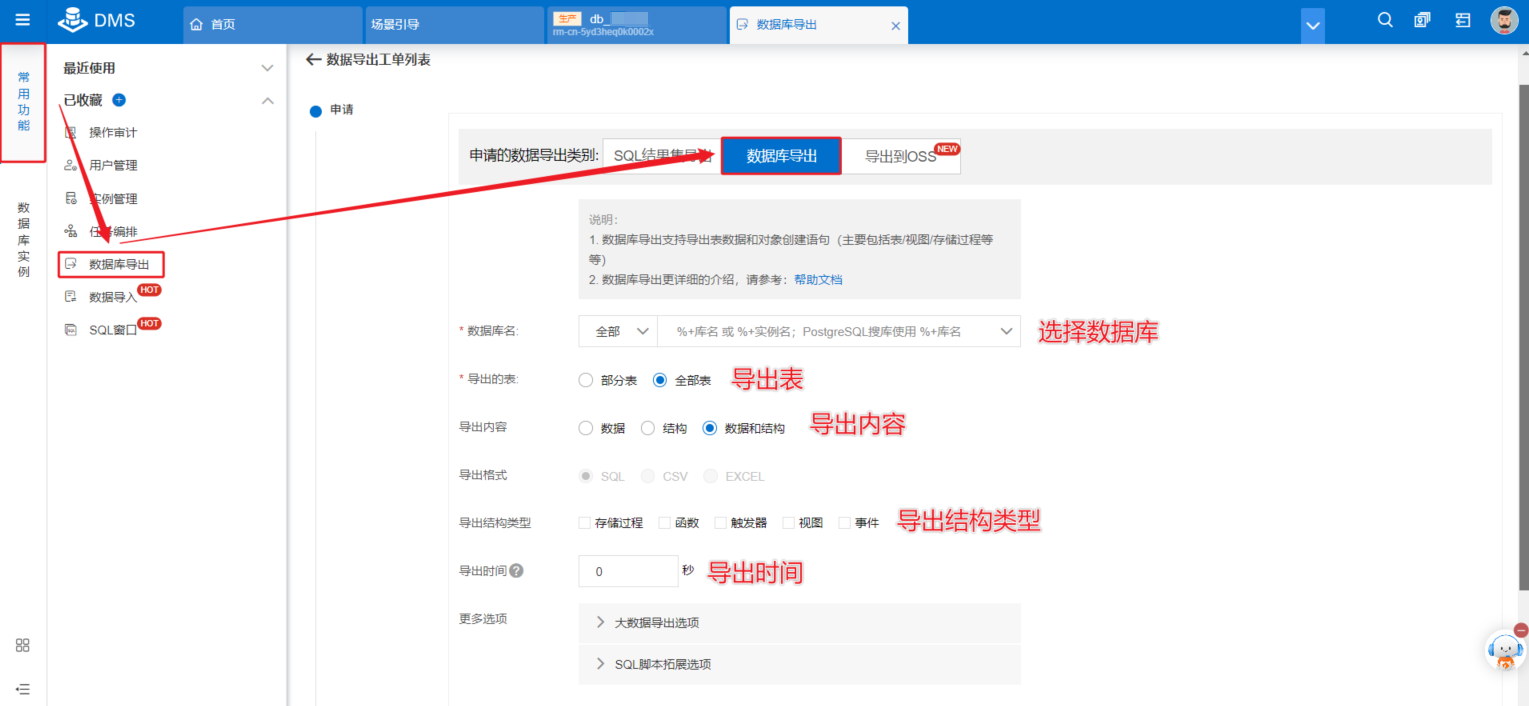
Task: Open the user avatar menu
Action: [x=1504, y=20]
